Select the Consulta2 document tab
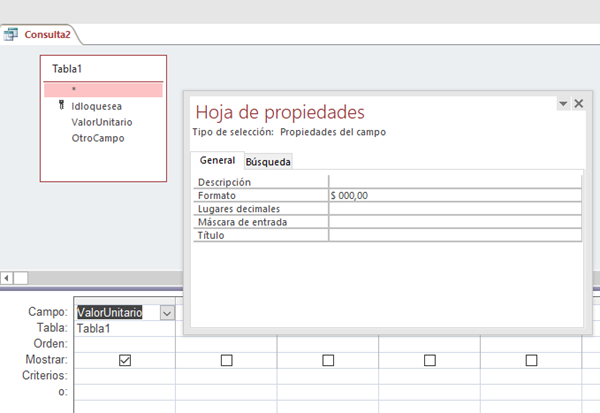 (x=46, y=35)
